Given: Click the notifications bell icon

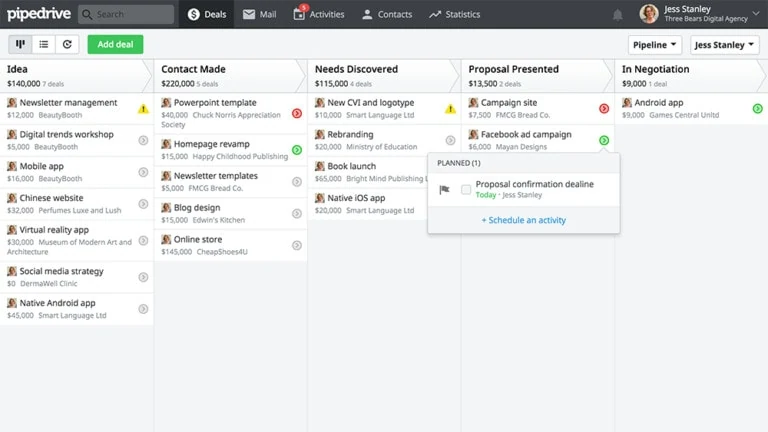Looking at the screenshot, I should (x=617, y=15).
